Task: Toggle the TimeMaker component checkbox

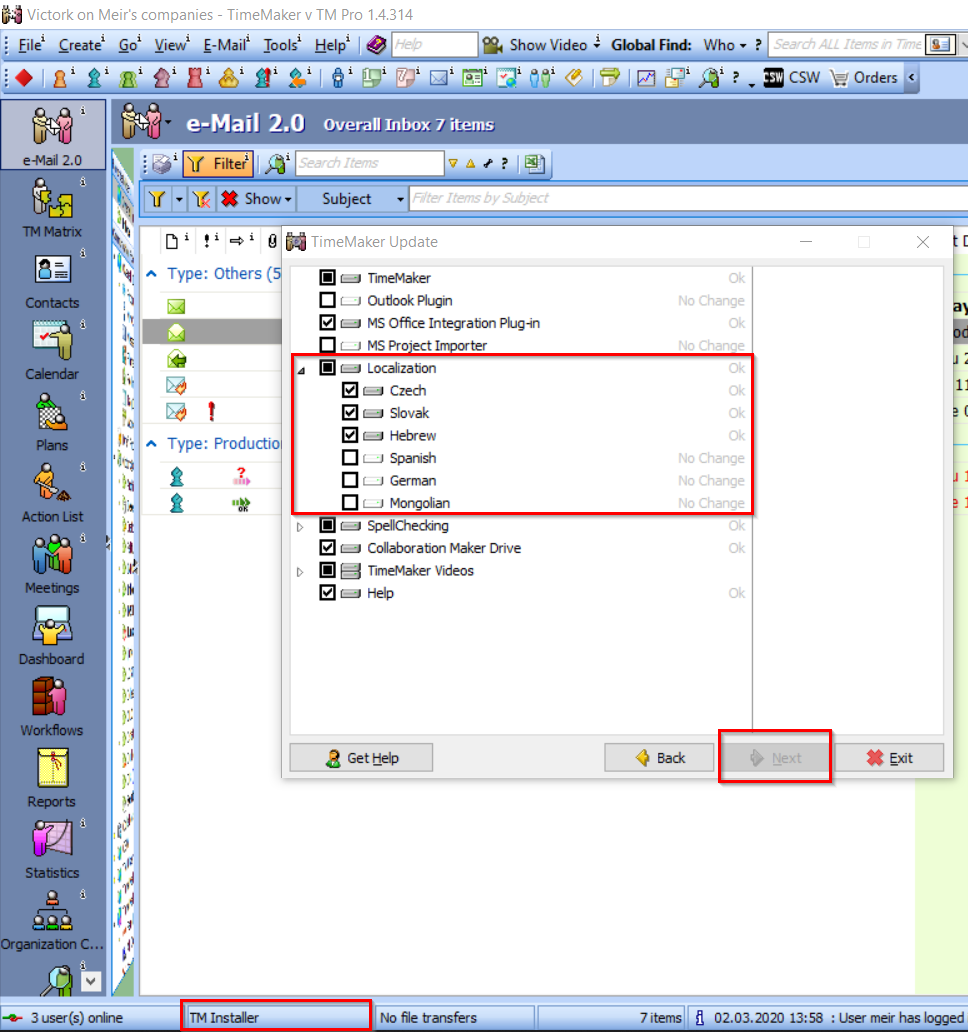Action: point(327,278)
